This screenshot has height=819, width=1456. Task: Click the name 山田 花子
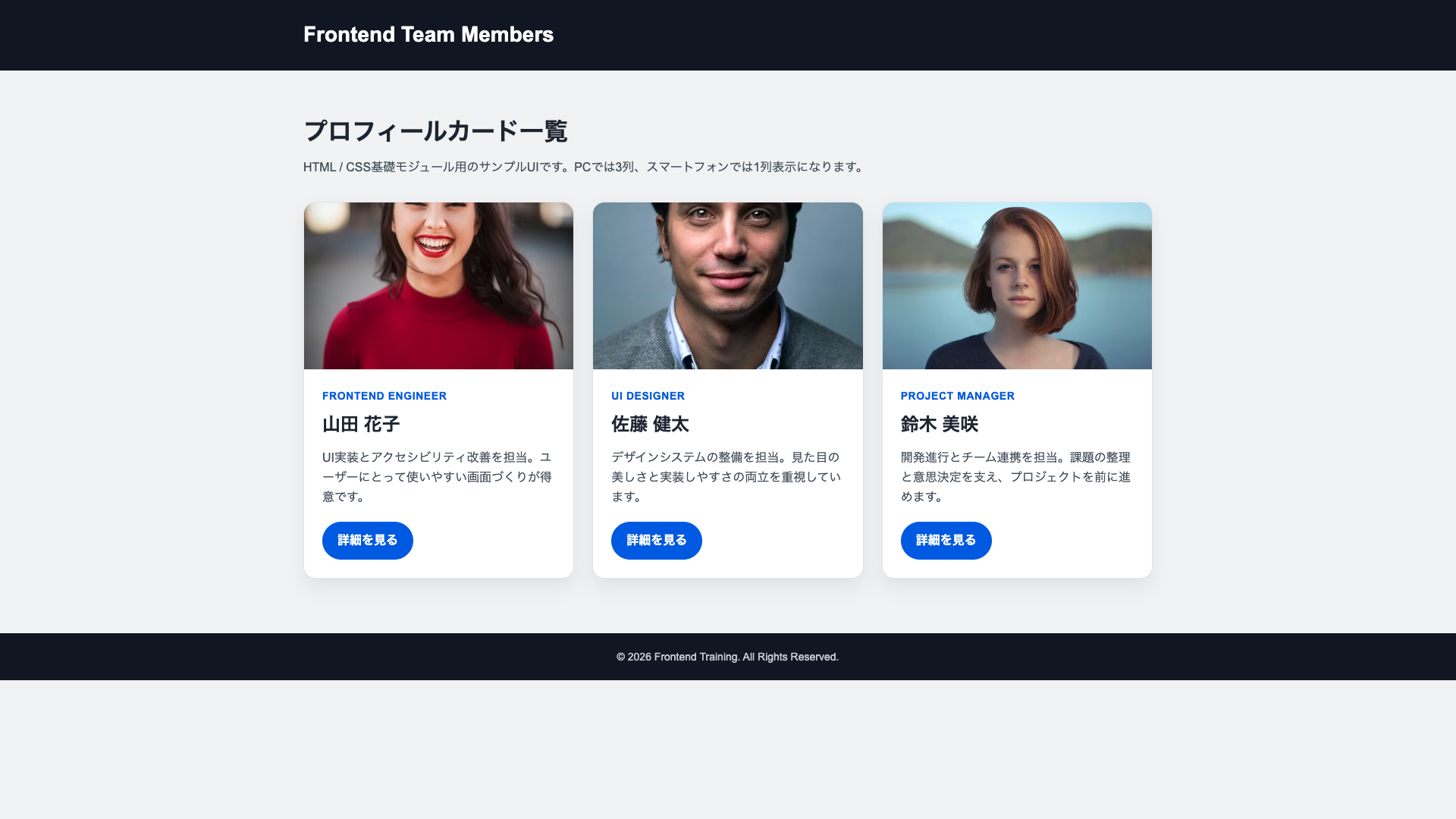pyautogui.click(x=361, y=424)
